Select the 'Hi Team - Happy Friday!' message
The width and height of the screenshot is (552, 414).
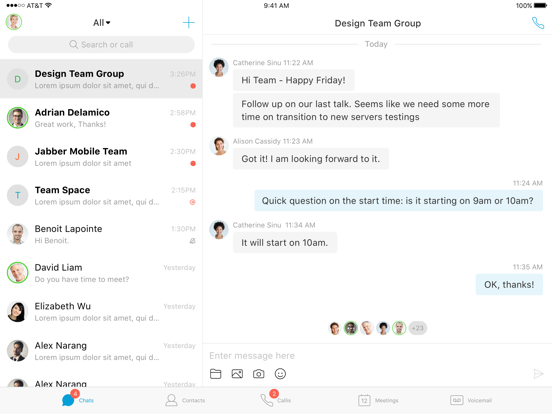click(293, 80)
